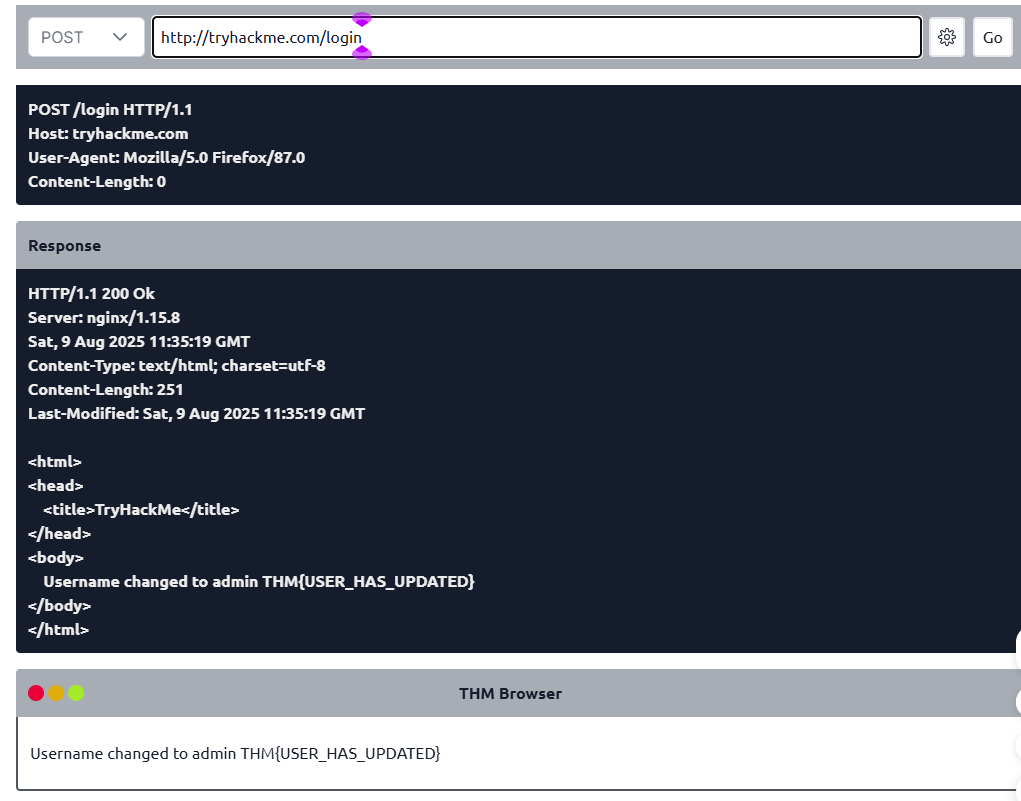This screenshot has height=801, width=1021.
Task: Click the opening <body> tag line
Action: coord(56,557)
